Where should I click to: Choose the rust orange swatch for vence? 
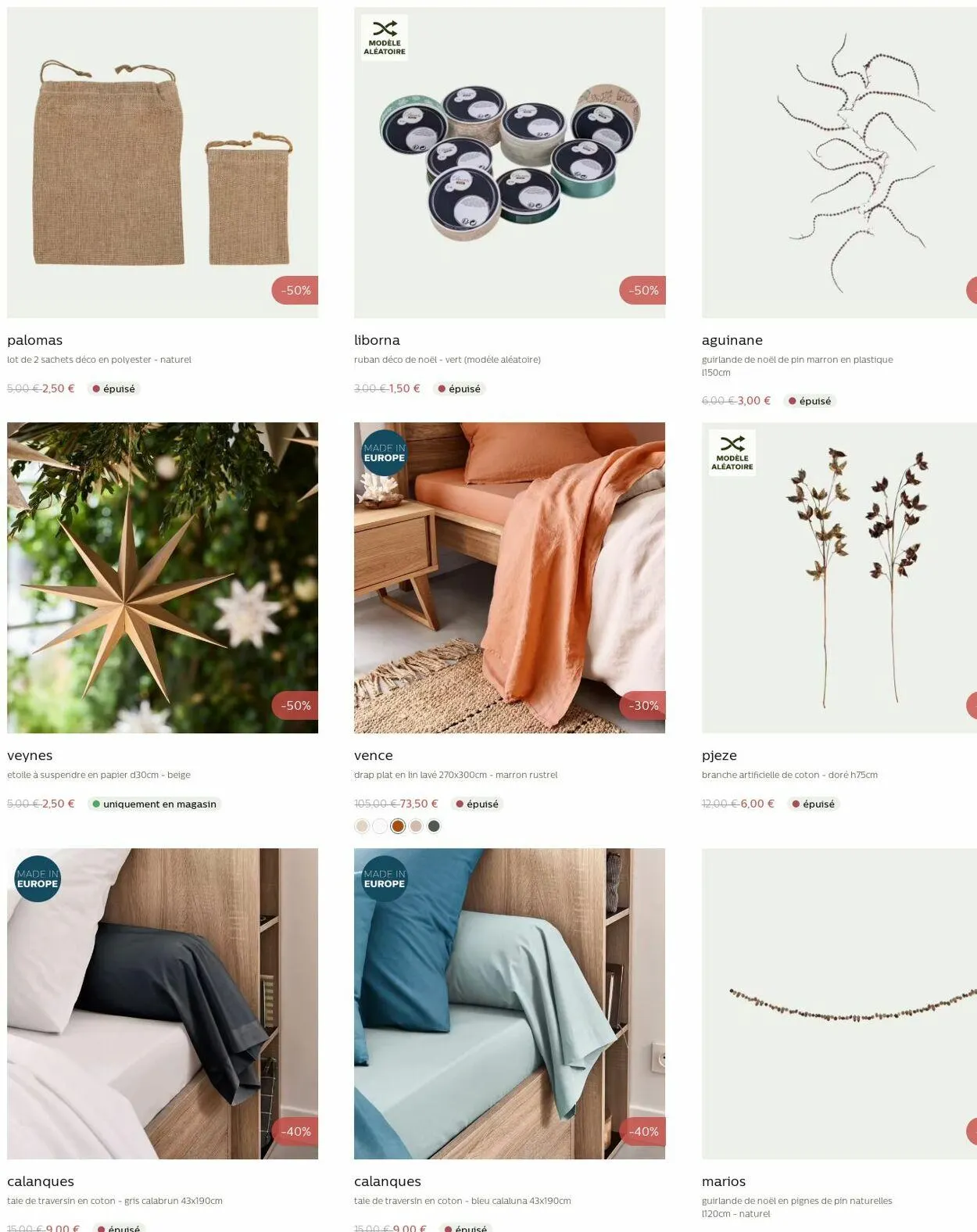tap(398, 826)
